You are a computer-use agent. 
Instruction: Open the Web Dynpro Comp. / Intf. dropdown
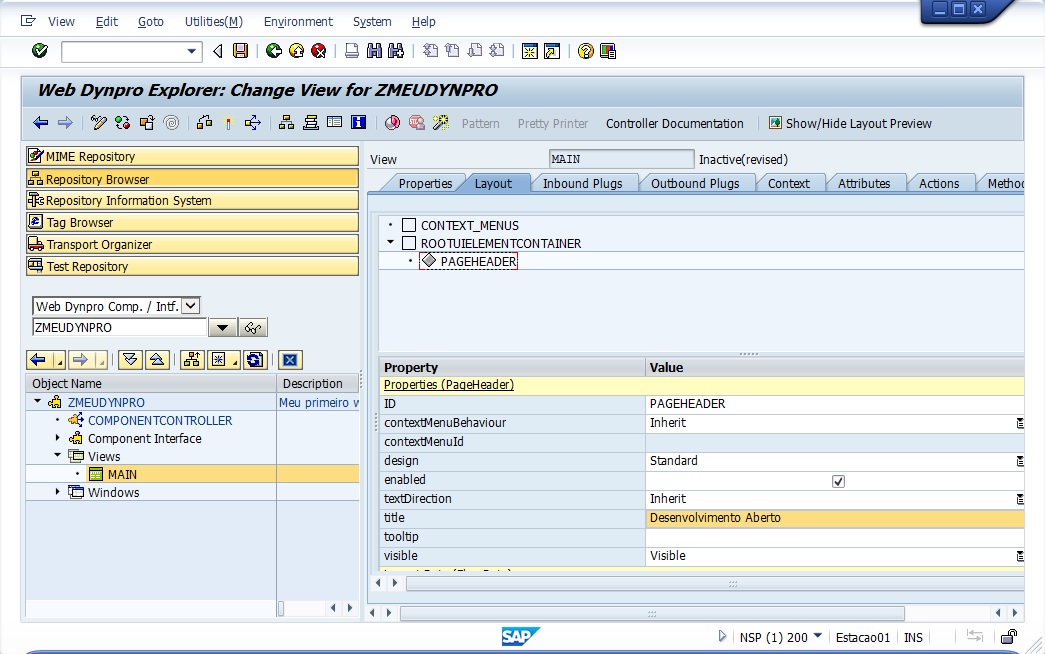pyautogui.click(x=191, y=306)
